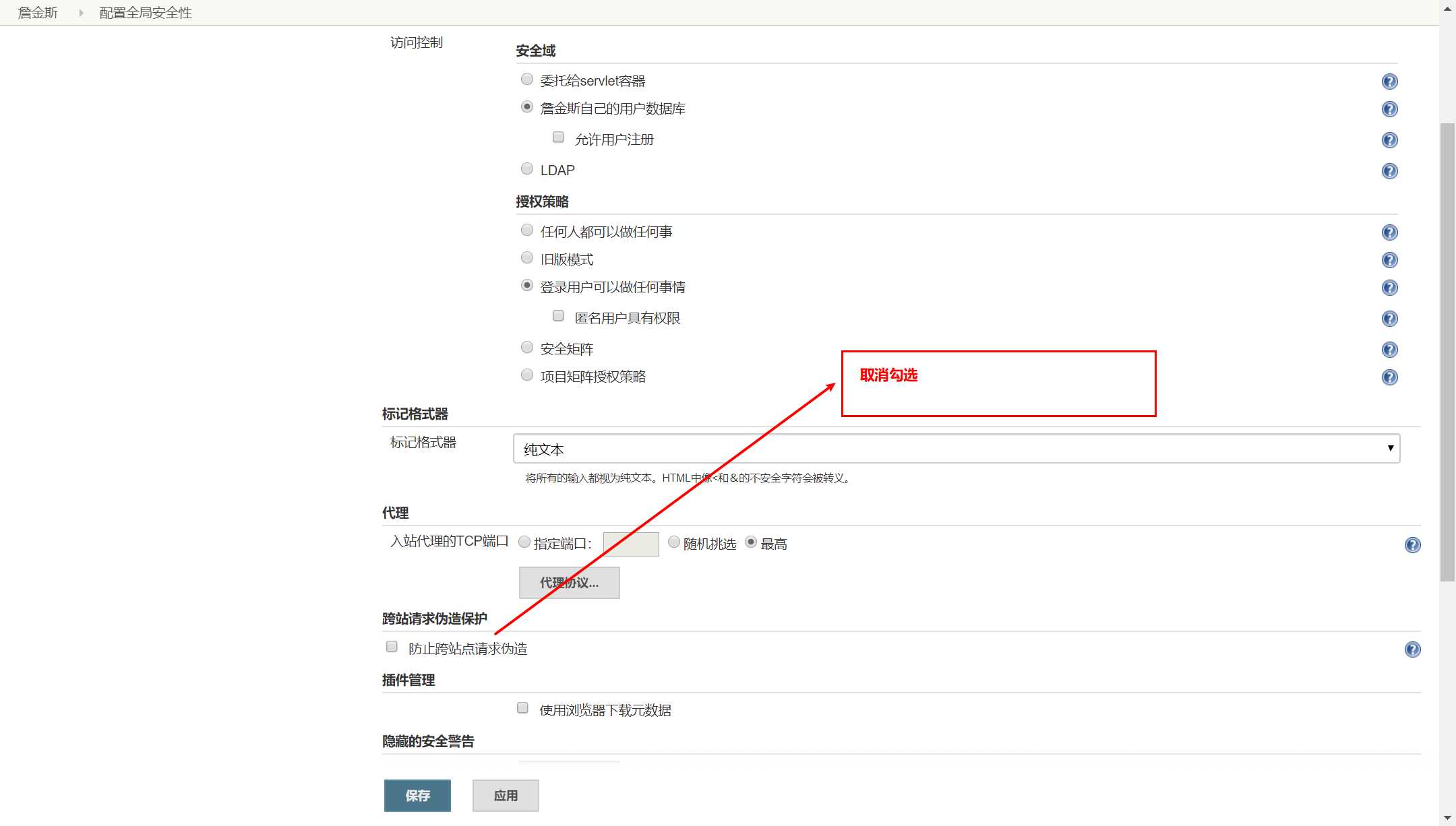Click 跨站请求伪造保护 section heading
This screenshot has width=1456, height=826.
click(x=435, y=619)
